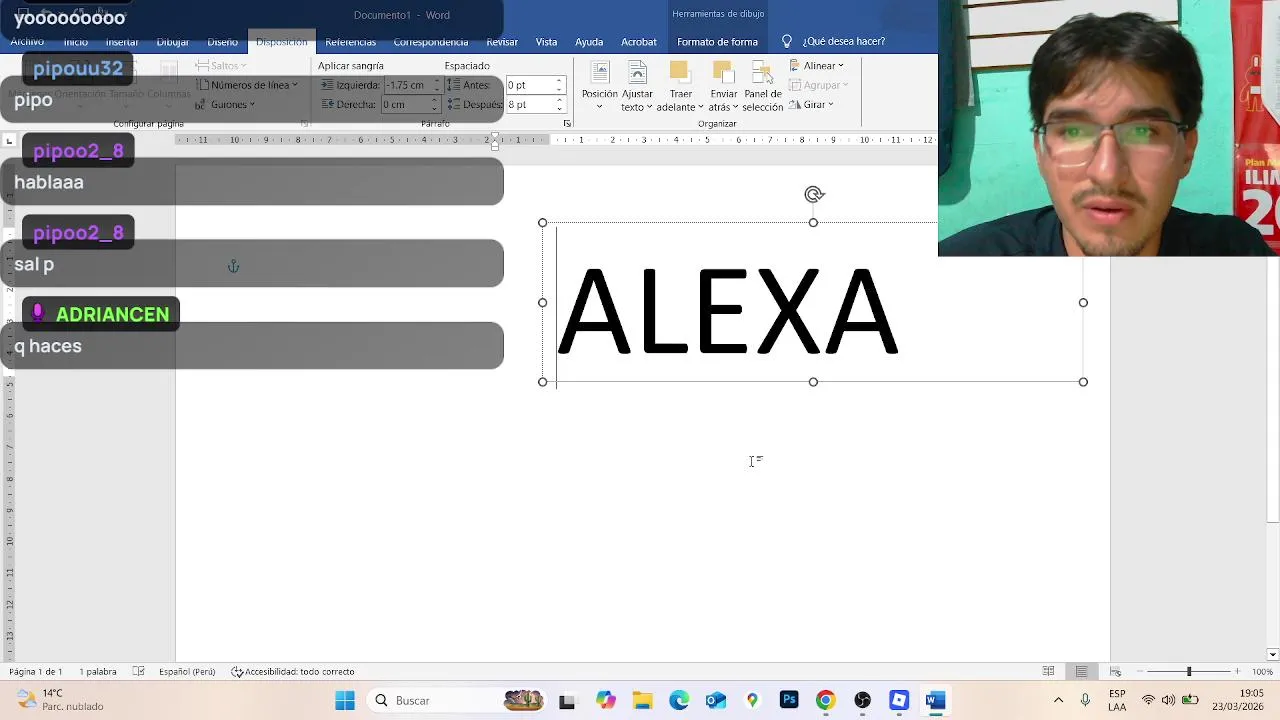Click the spelling check icon in status bar
This screenshot has height=720, width=1280.
pos(139,672)
